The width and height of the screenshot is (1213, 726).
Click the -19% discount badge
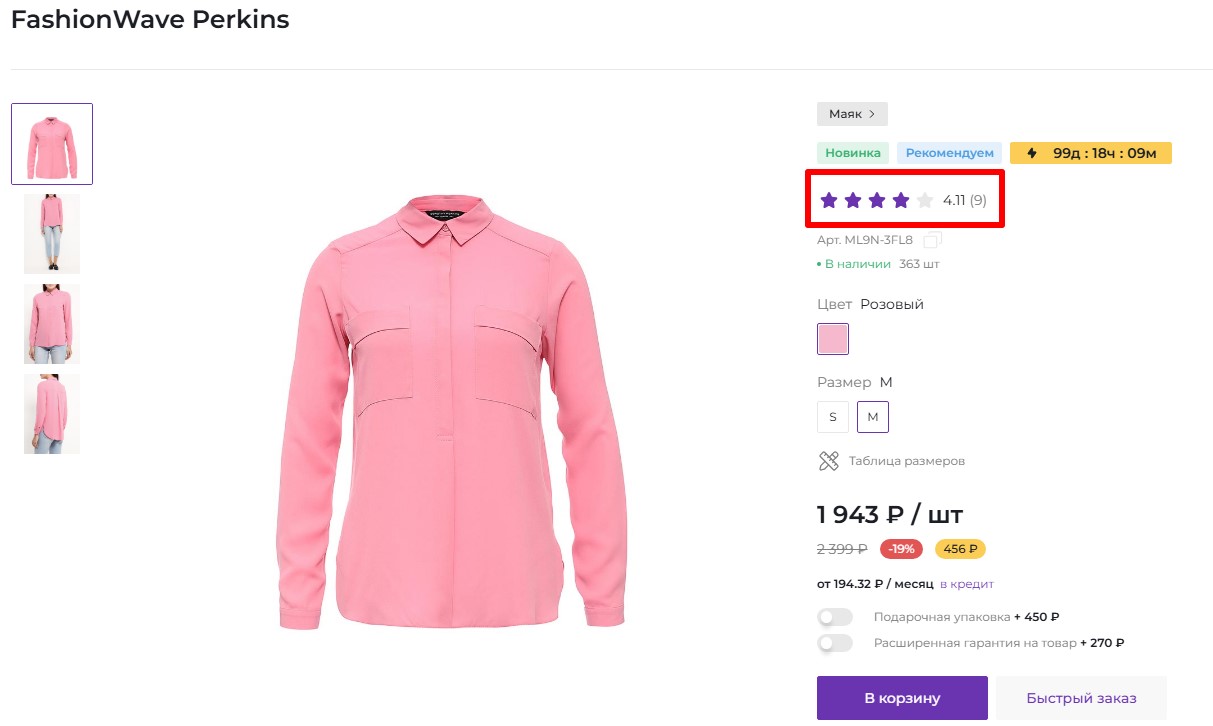(x=900, y=548)
